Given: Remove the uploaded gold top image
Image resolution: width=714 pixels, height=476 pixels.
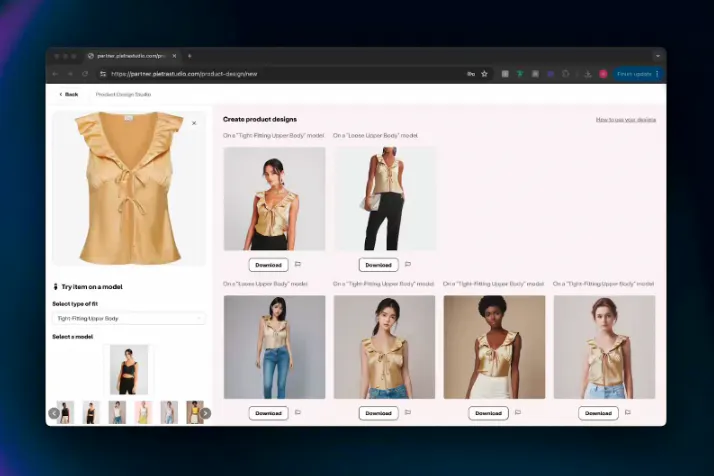Looking at the screenshot, I should point(194,123).
